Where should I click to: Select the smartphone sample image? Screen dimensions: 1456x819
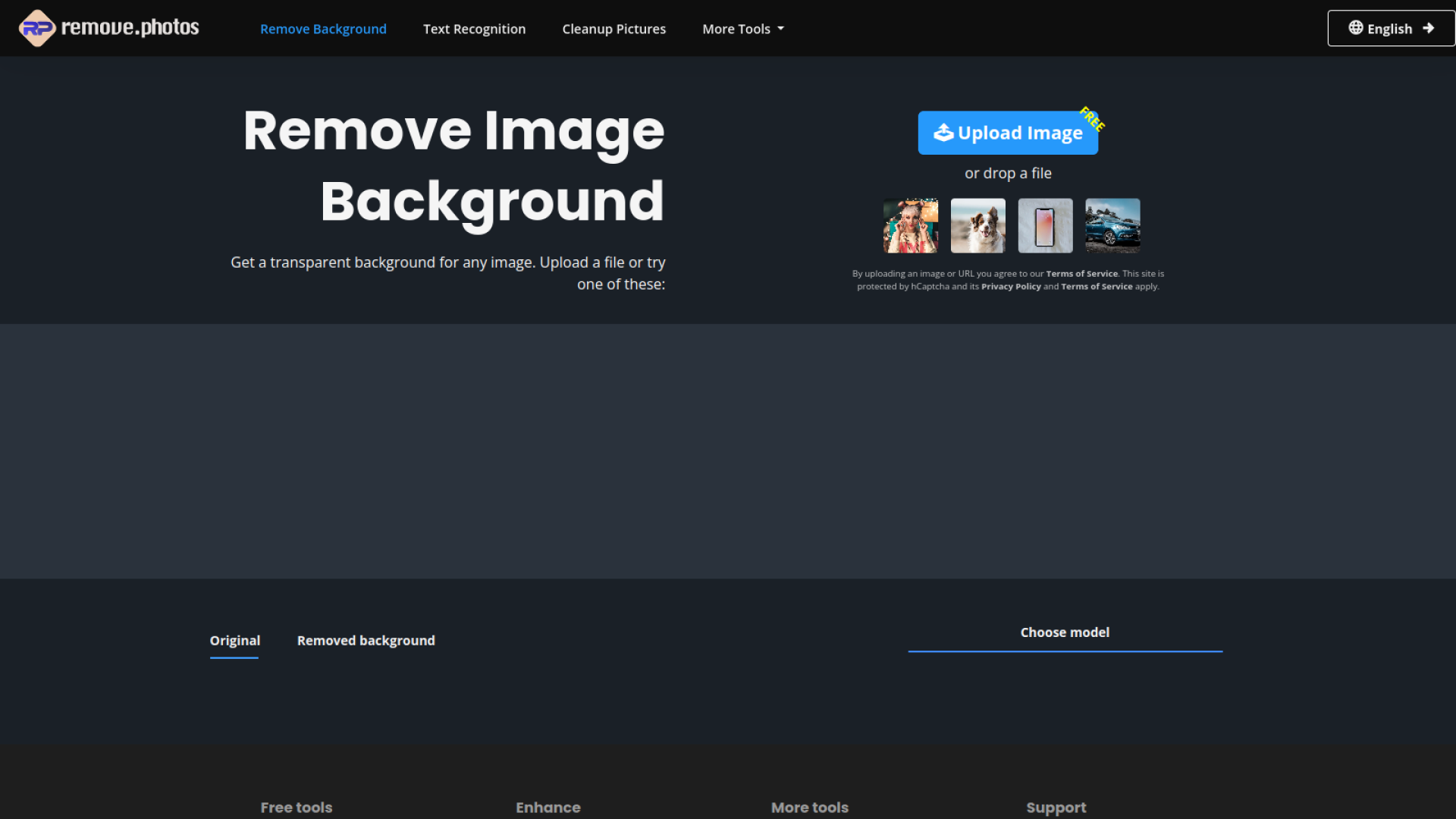1045,225
